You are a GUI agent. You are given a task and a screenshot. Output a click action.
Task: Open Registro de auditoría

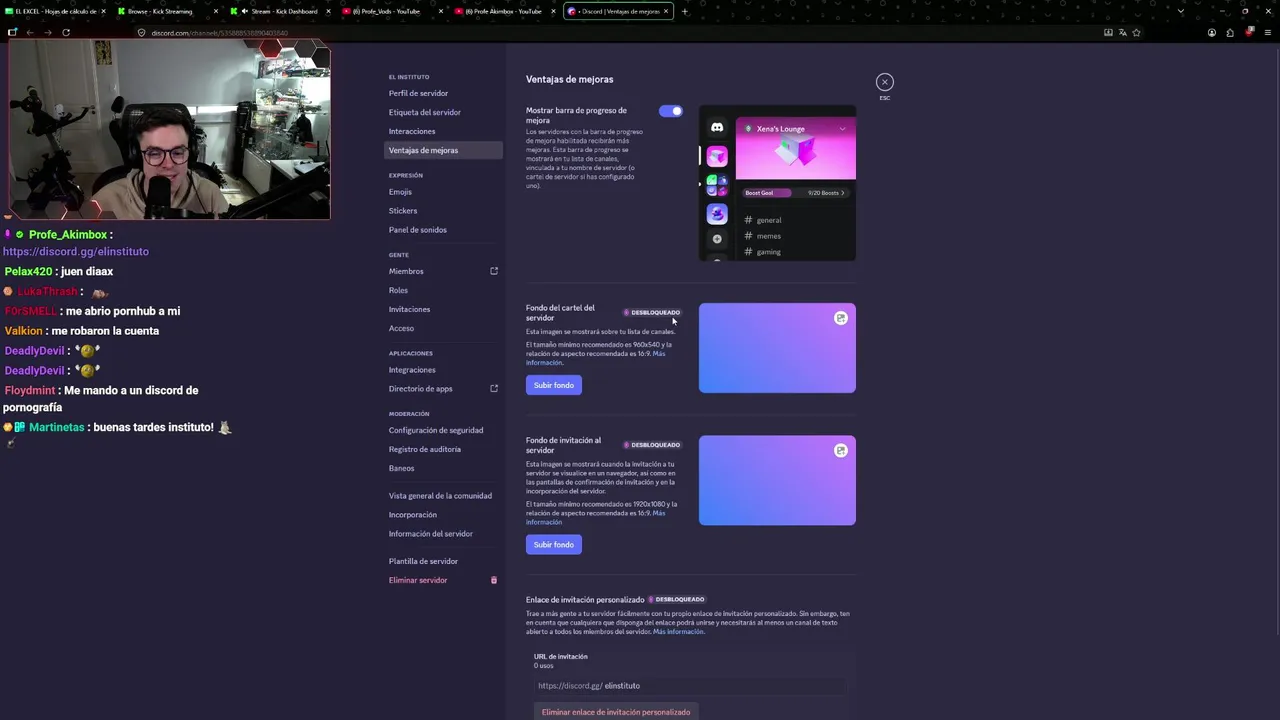tap(443, 449)
